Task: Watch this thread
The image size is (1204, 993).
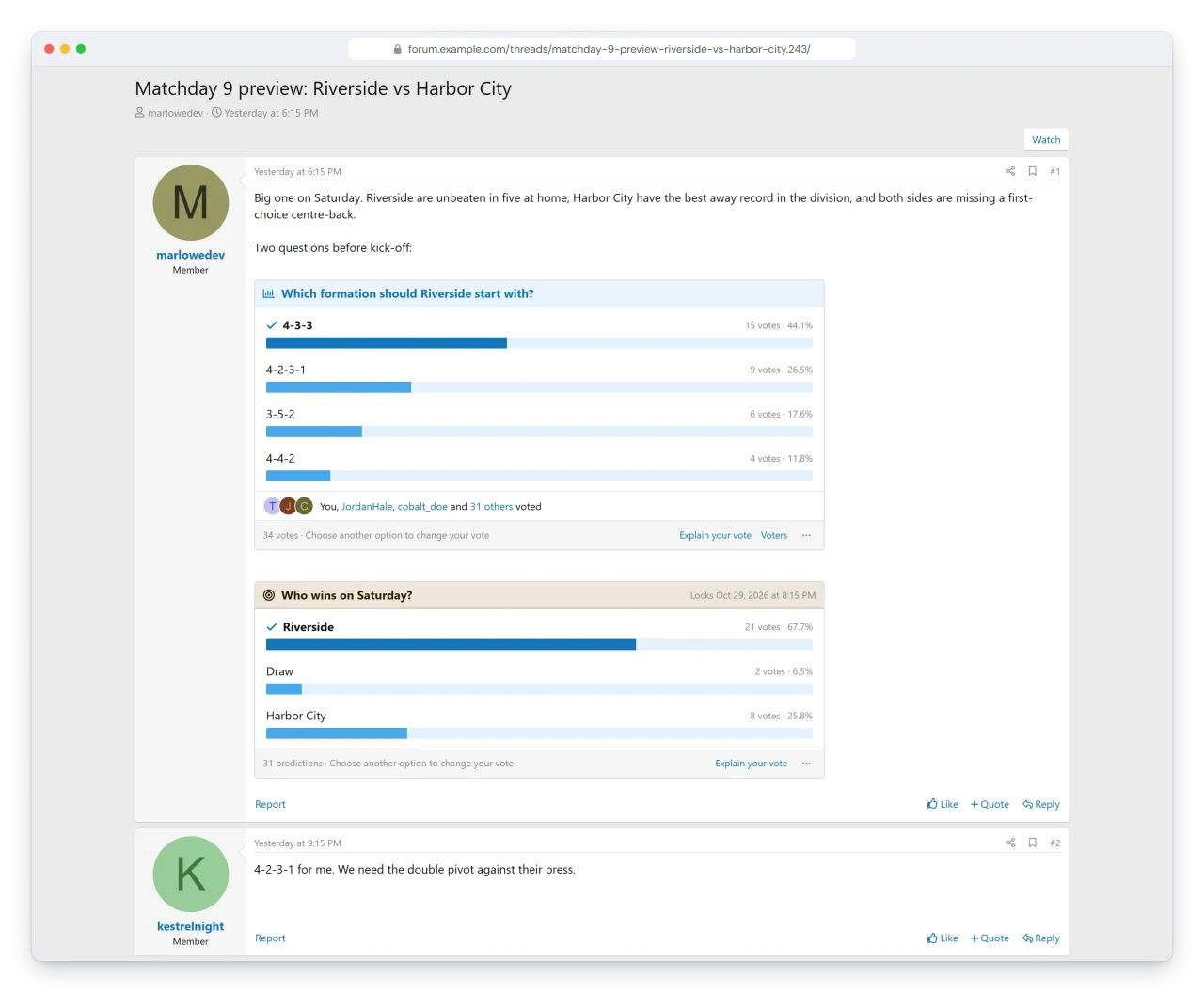Action: [1046, 139]
